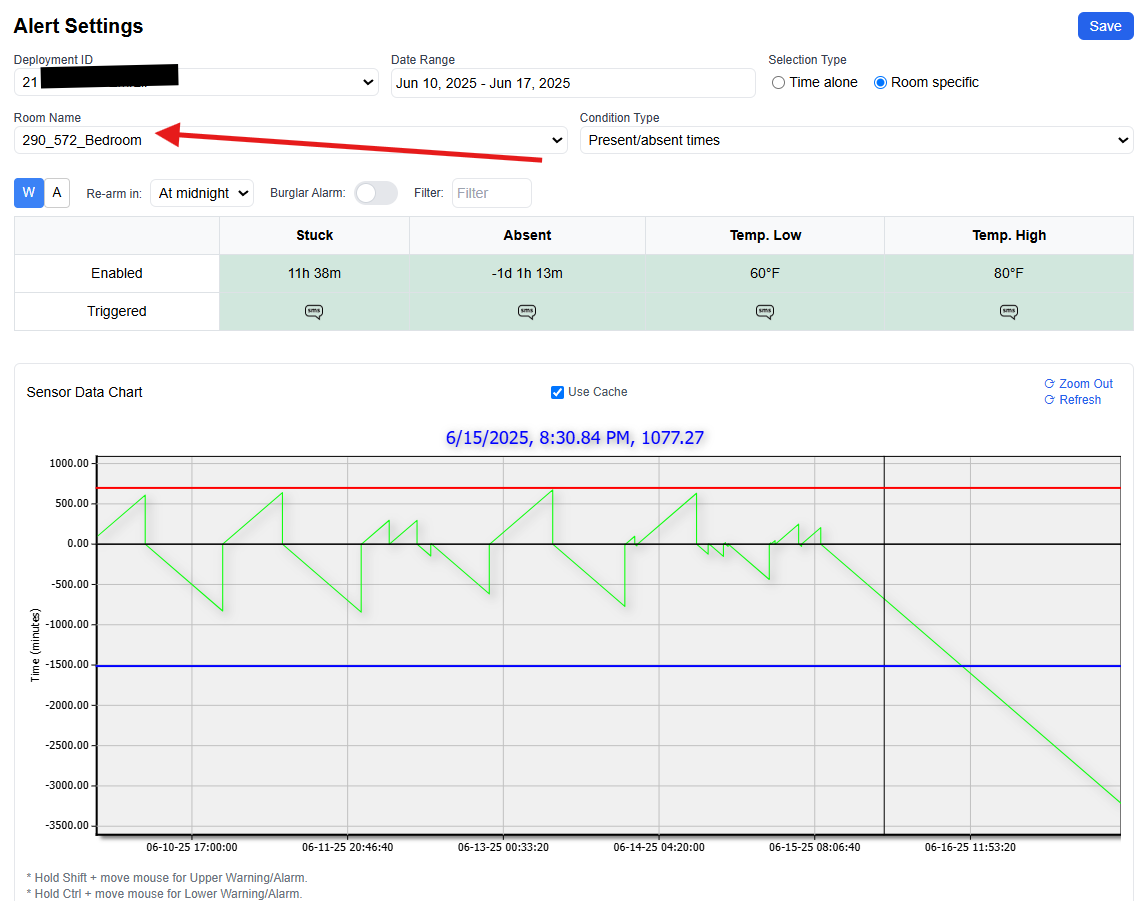This screenshot has height=901, width=1148.
Task: Click the SMS icon under Stuck column
Action: point(314,312)
